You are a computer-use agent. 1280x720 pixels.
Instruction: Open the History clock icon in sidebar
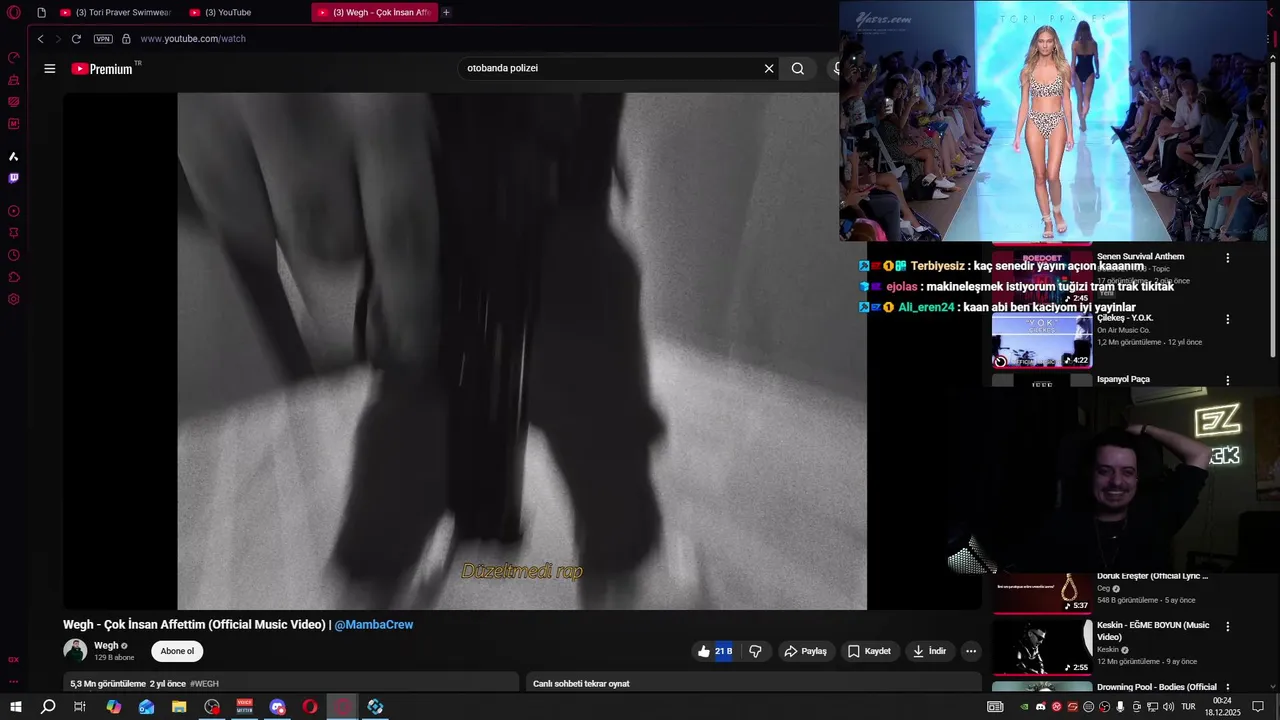coord(14,255)
